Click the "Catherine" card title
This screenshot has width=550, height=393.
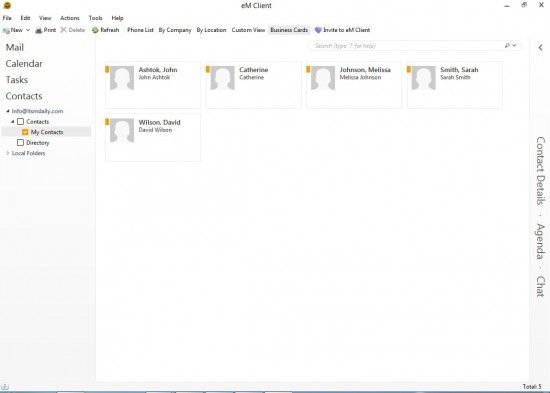pos(254,70)
